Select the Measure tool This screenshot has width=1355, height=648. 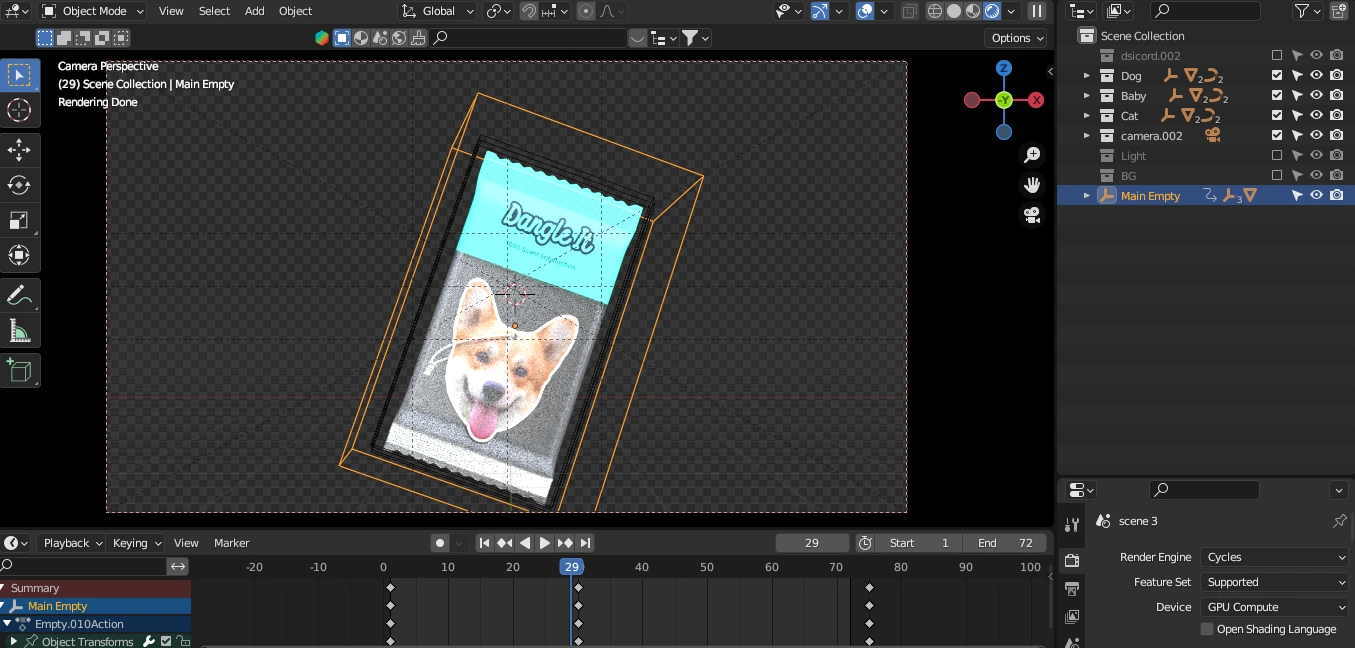tap(20, 330)
